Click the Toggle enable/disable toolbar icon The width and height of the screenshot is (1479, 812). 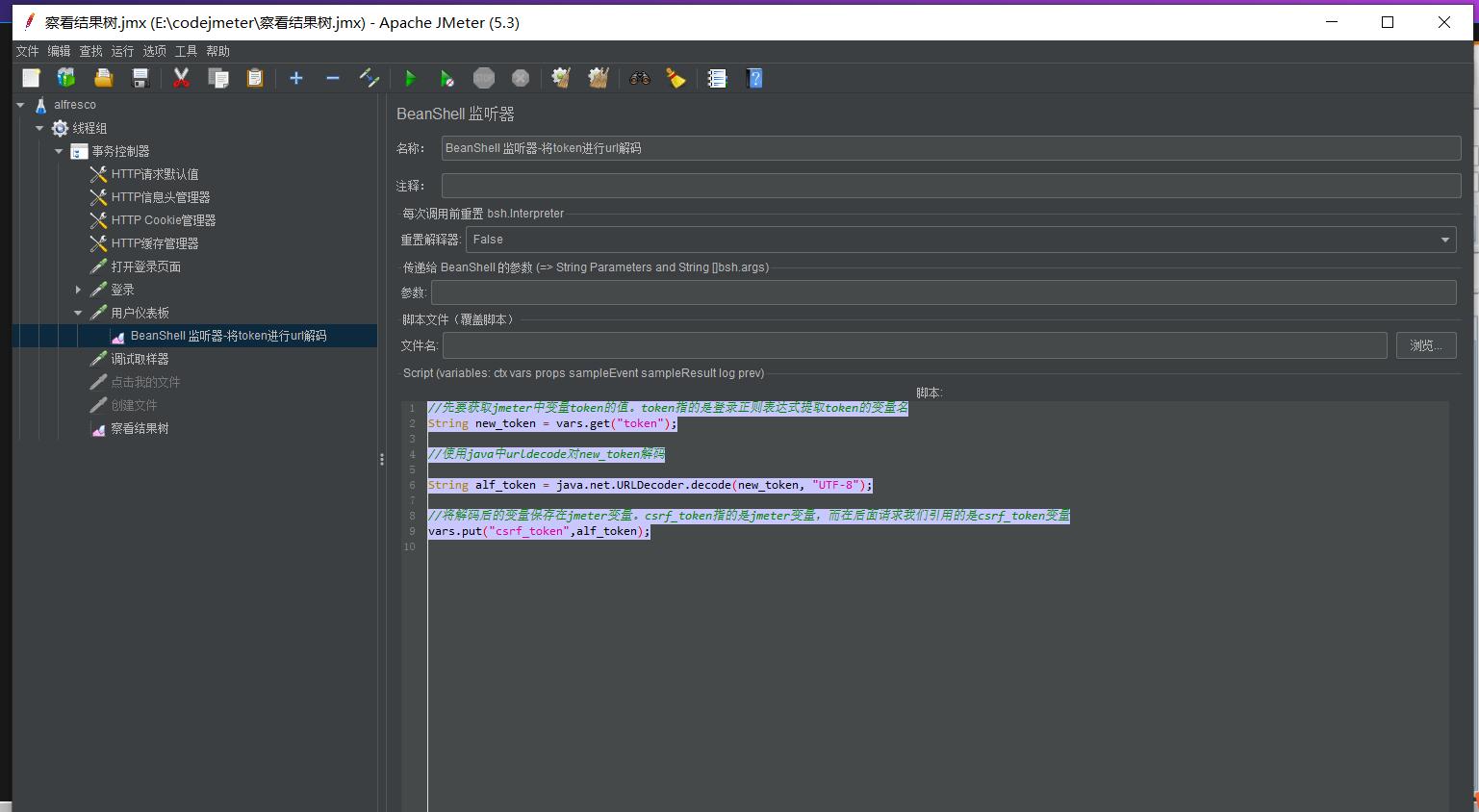[370, 78]
